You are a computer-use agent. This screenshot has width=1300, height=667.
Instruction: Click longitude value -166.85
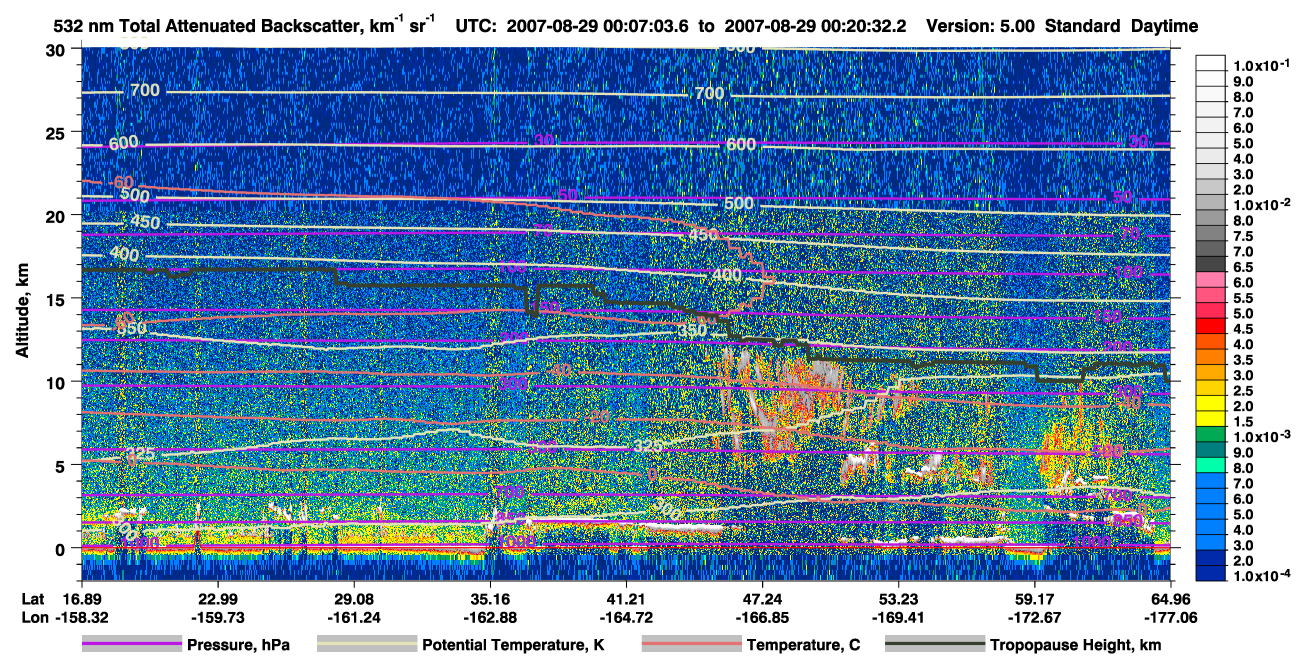762,617
